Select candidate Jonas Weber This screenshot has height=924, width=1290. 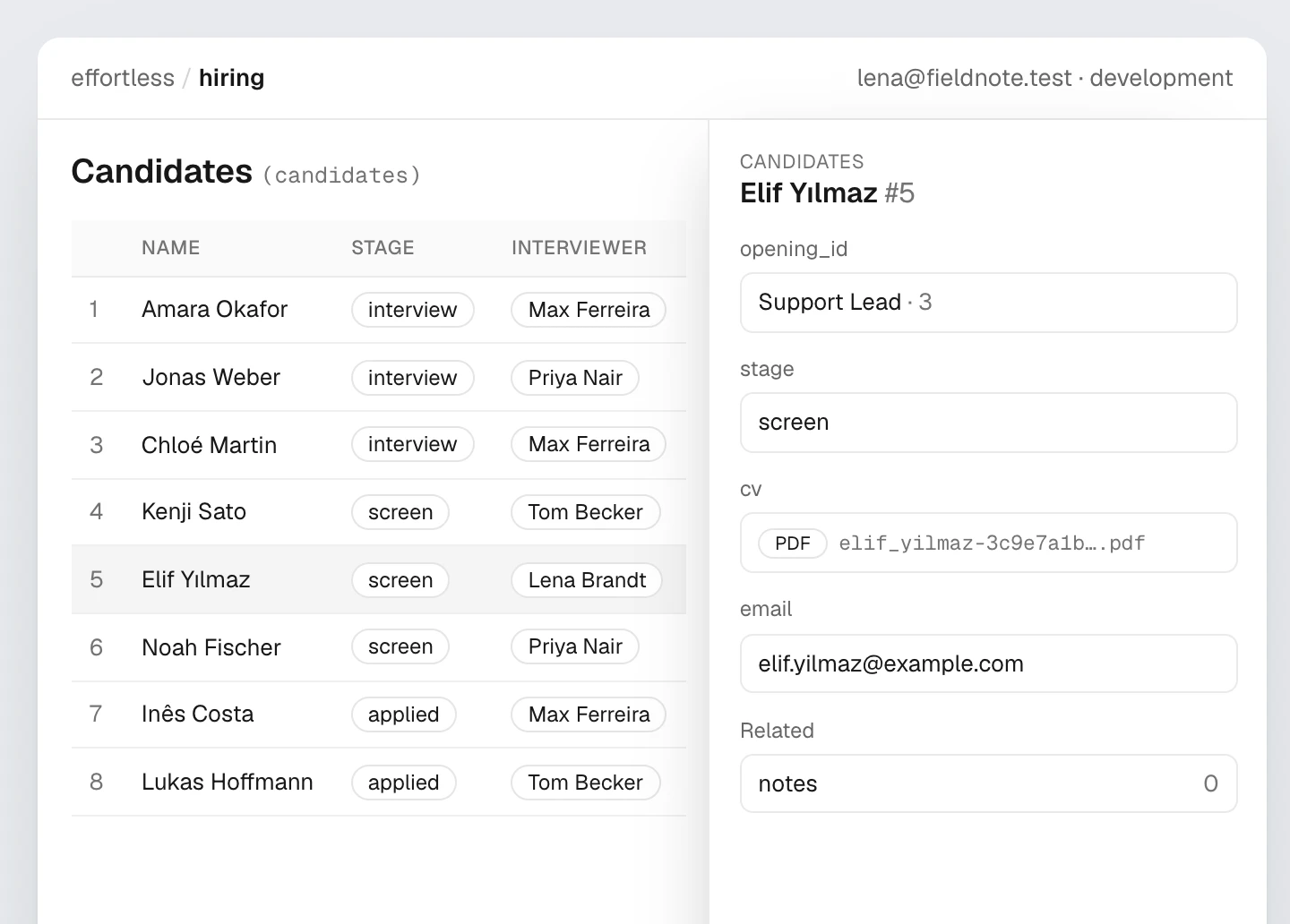coord(211,378)
